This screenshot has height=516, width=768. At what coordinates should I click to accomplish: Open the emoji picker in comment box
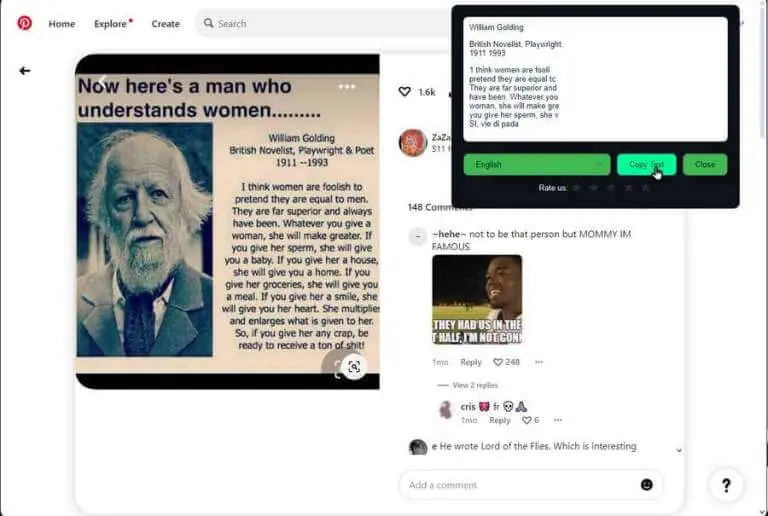coord(647,485)
